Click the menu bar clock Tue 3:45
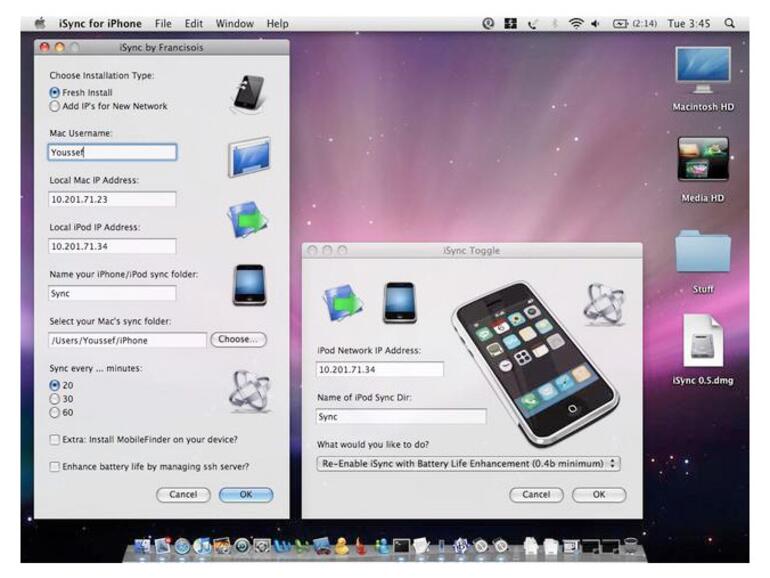 point(688,23)
